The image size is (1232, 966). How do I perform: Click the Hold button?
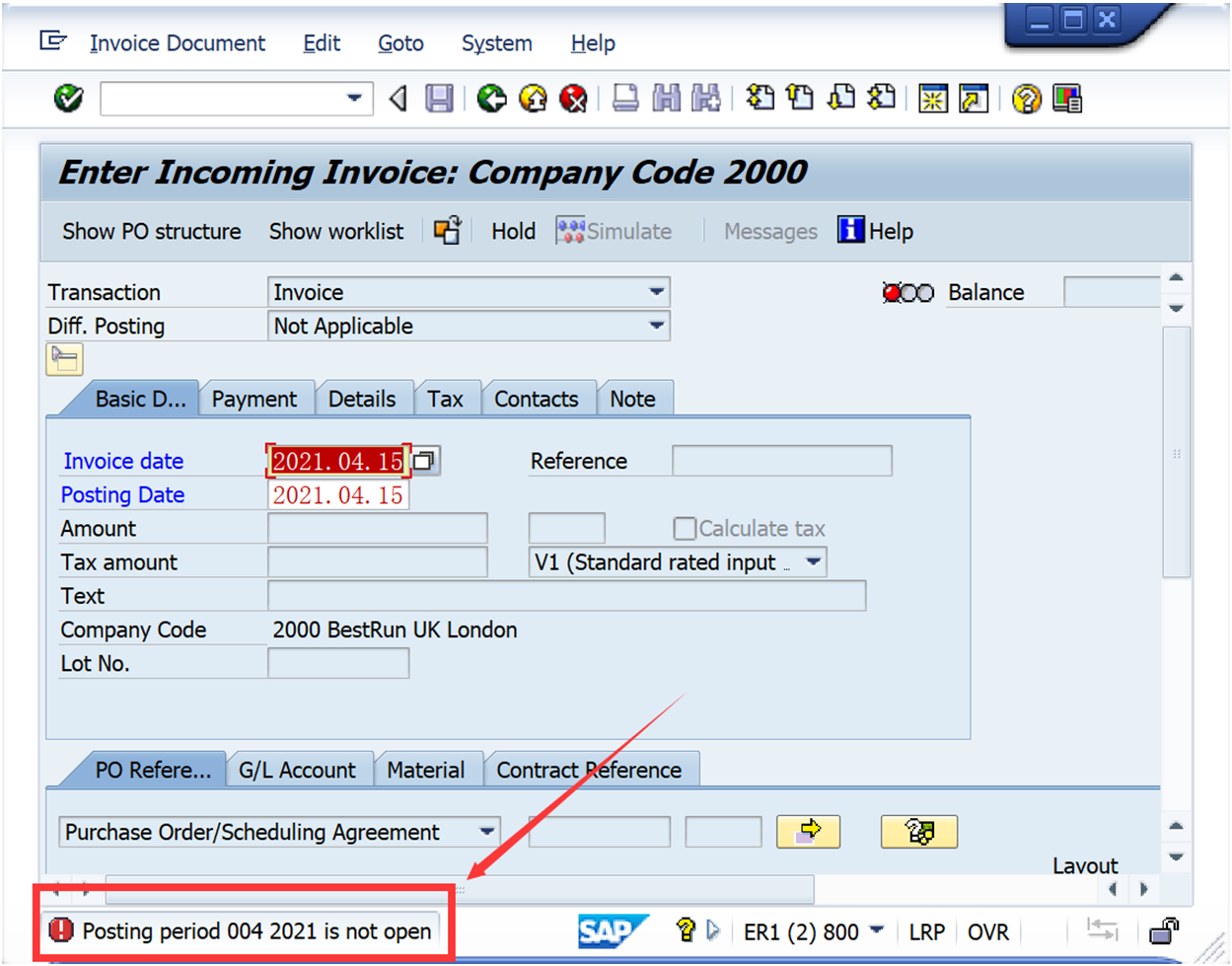[513, 231]
